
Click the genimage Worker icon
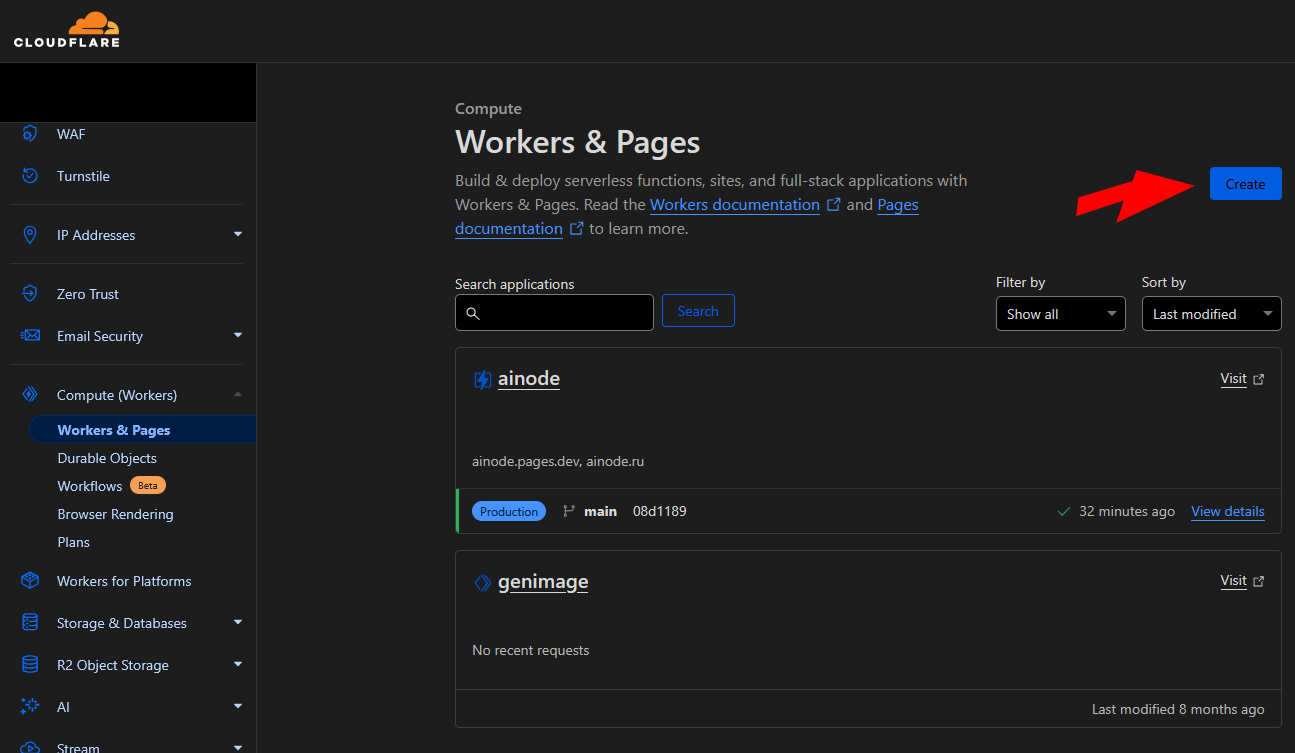[x=483, y=582]
